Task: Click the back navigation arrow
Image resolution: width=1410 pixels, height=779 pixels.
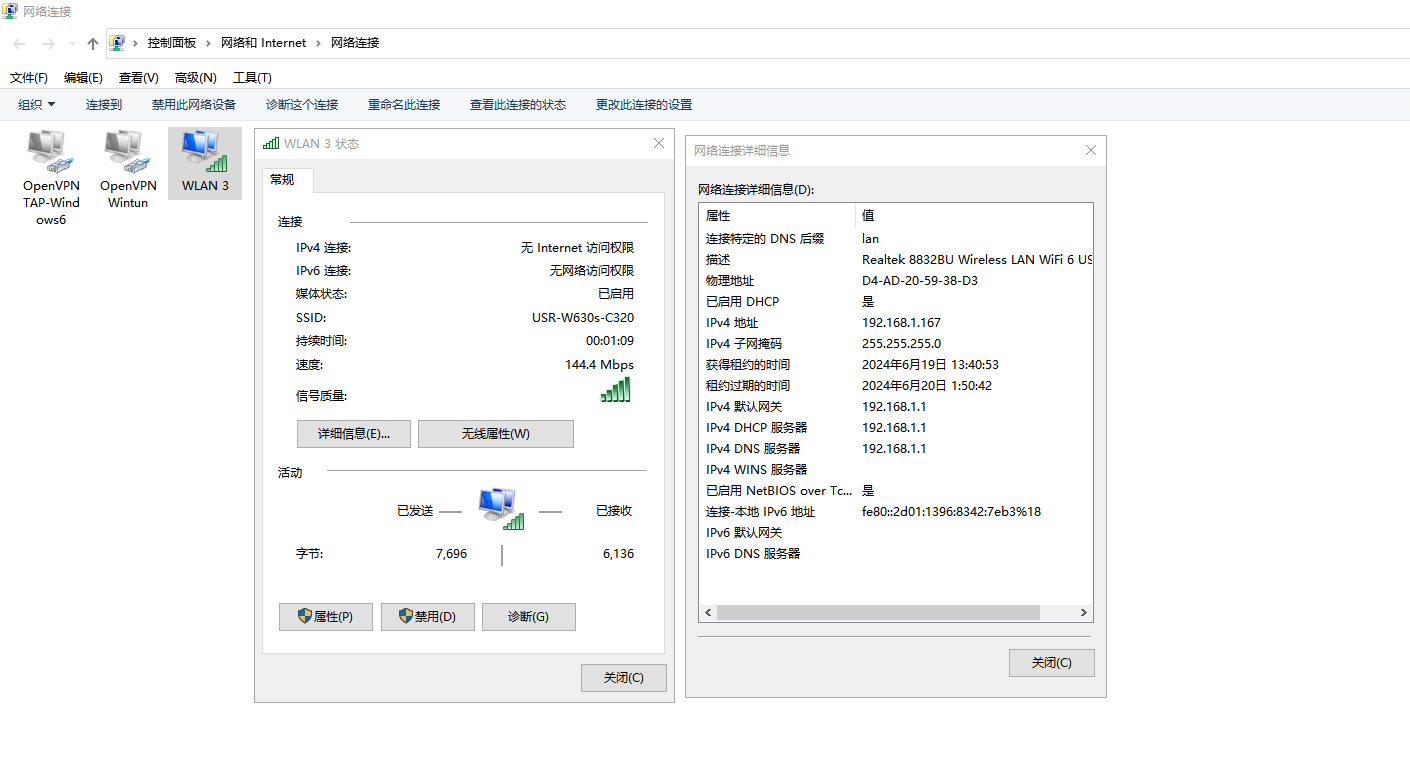Action: click(20, 43)
